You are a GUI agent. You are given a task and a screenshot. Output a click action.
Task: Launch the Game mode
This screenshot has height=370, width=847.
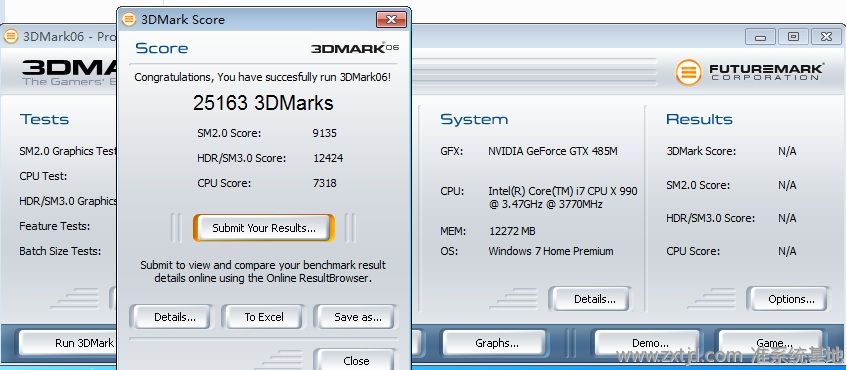tap(774, 343)
